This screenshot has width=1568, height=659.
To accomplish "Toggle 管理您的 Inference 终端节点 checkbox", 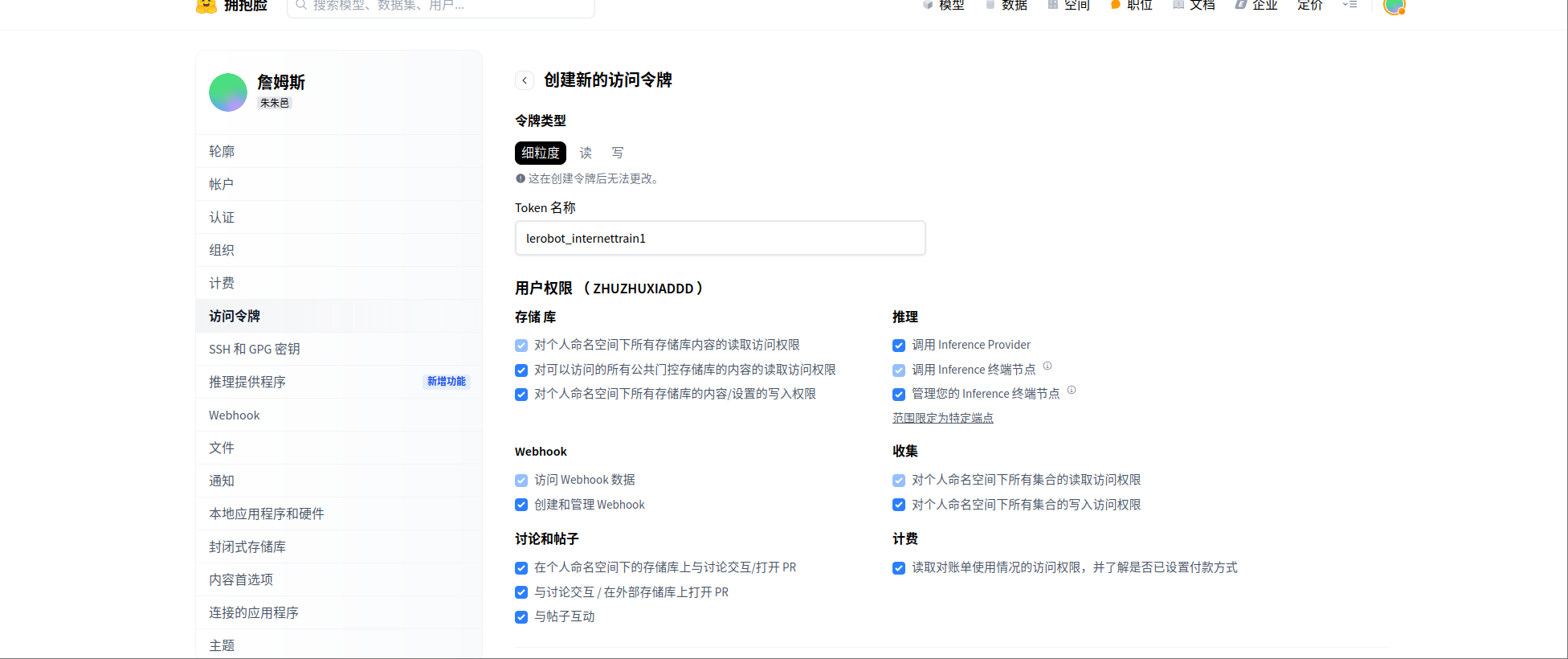I will click(899, 395).
